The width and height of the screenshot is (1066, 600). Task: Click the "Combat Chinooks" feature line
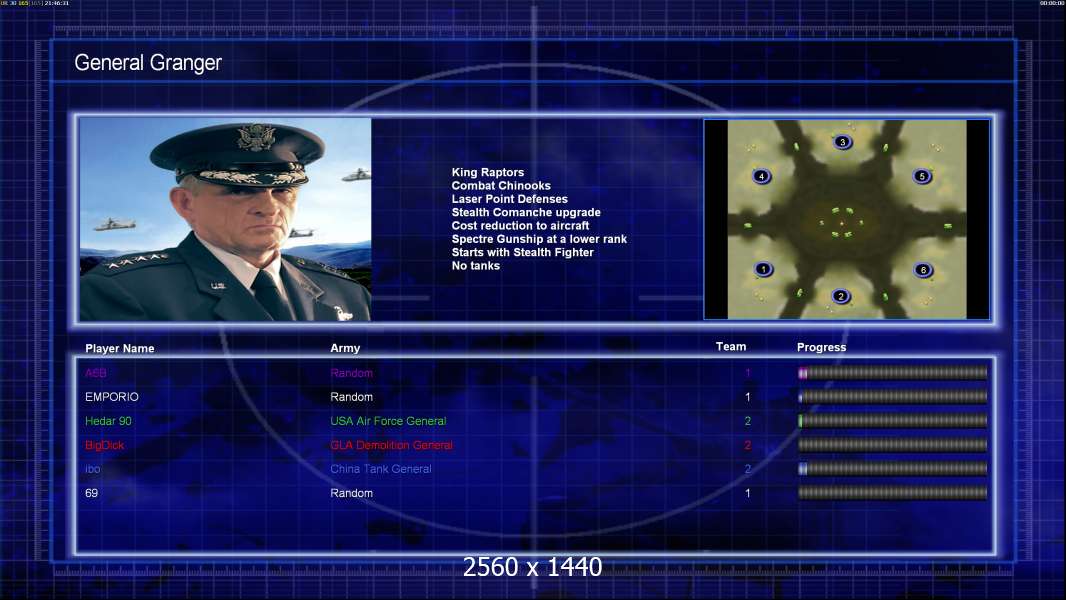coord(501,186)
